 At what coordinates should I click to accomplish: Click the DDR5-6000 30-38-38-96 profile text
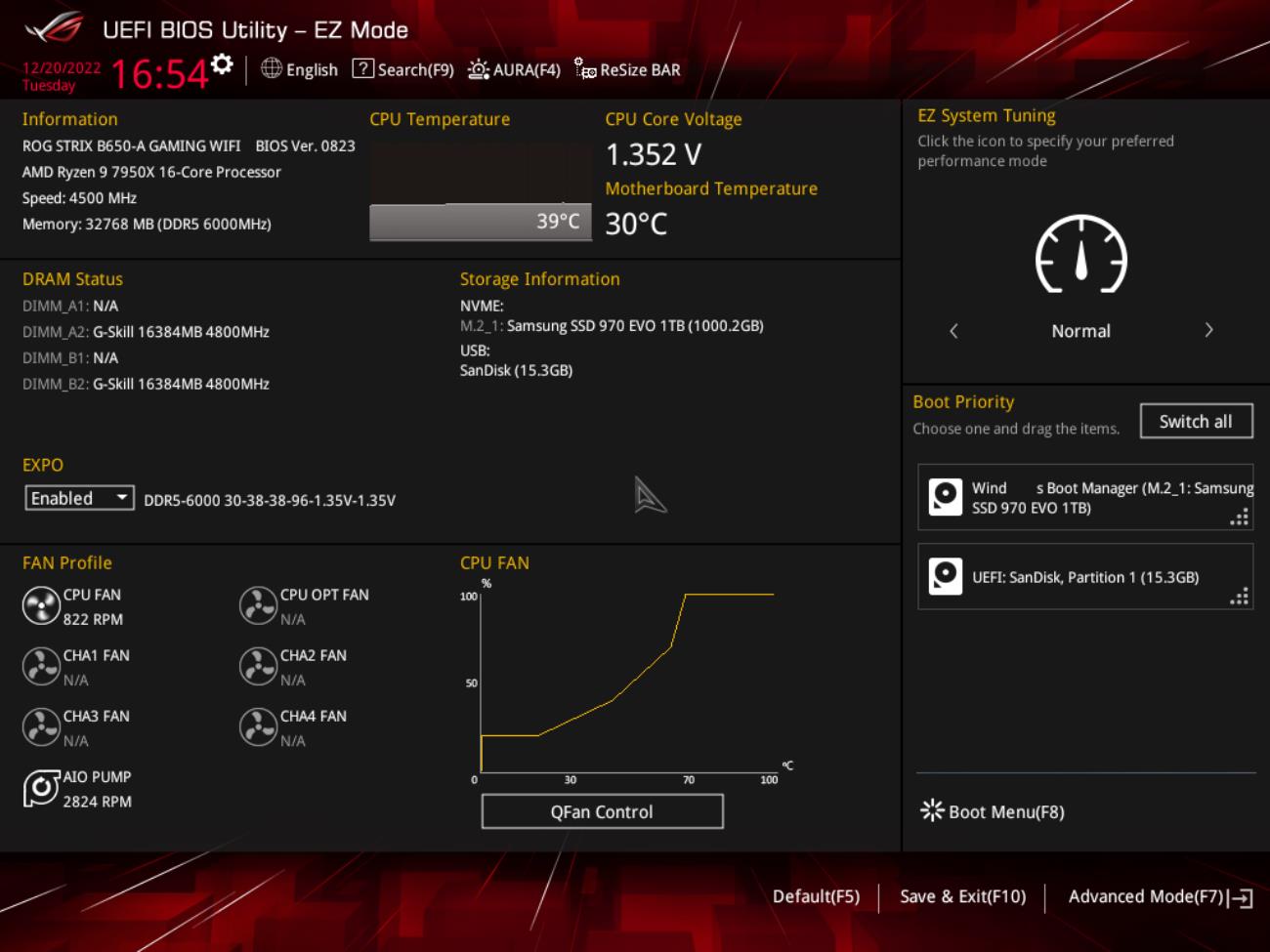[270, 500]
